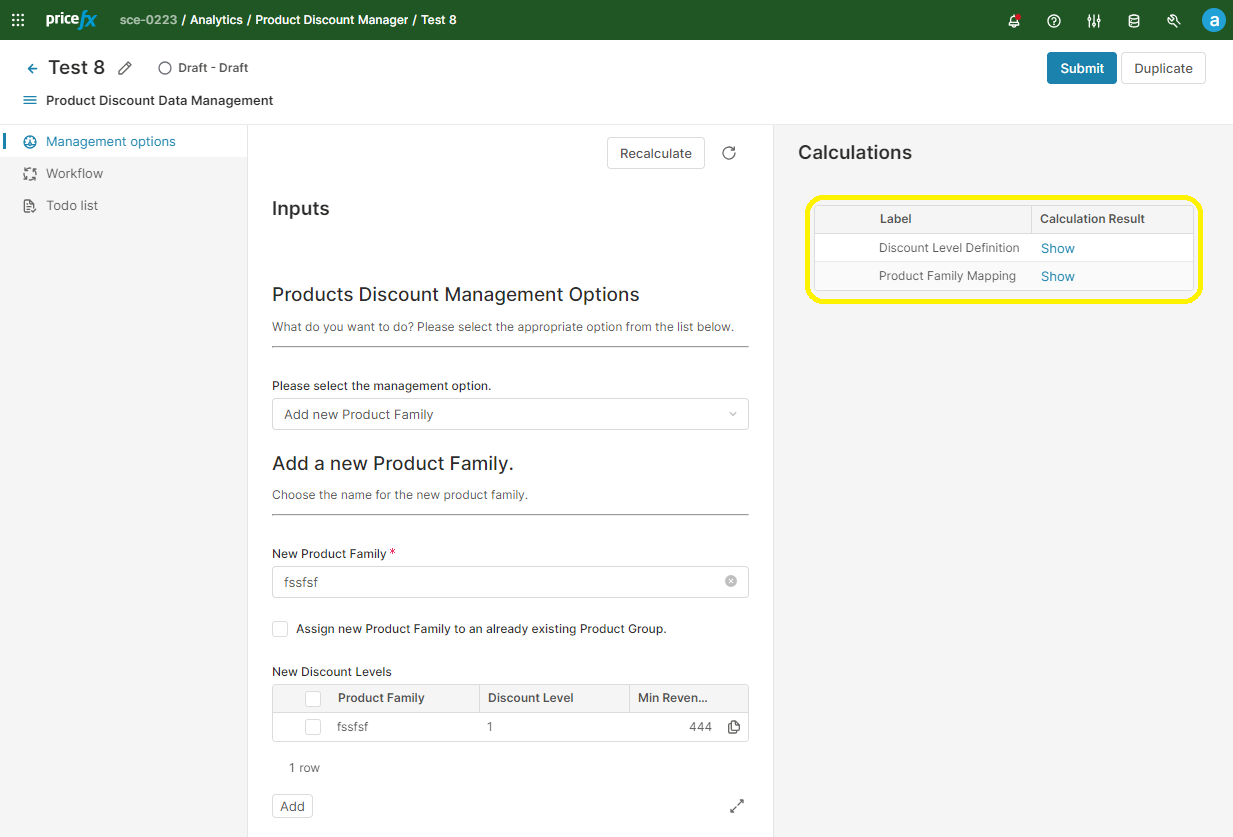Go to Product Discount Manager breadcrumb

tap(332, 20)
